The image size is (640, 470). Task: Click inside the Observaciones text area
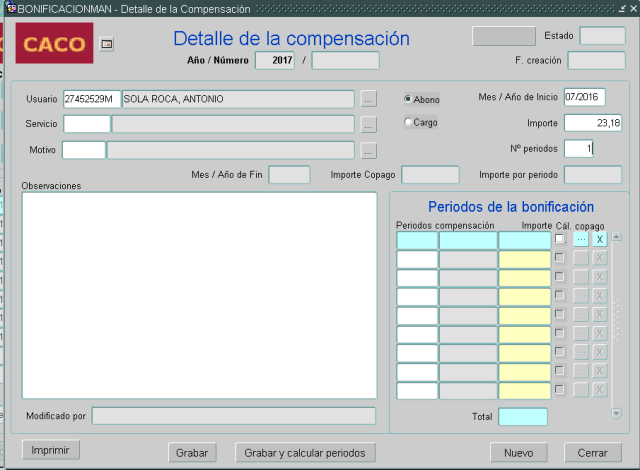pos(200,295)
